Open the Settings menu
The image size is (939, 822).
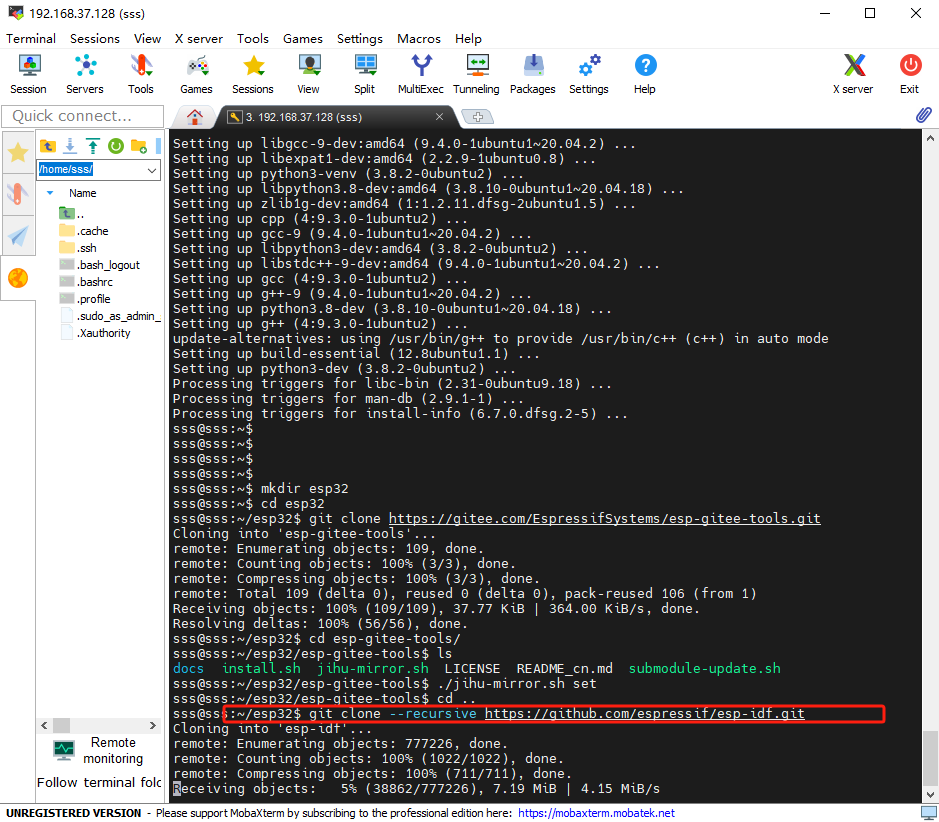[359, 38]
